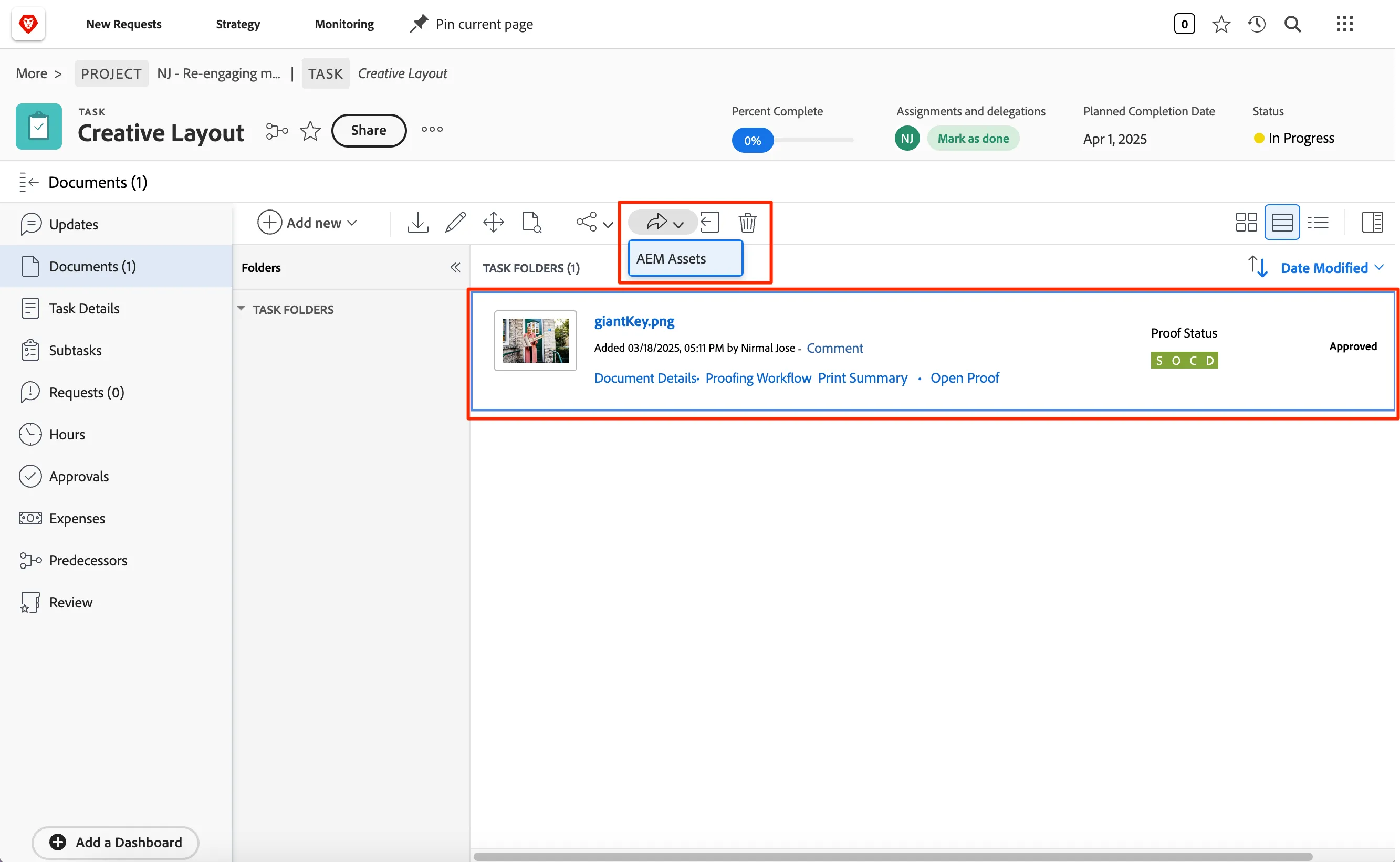
Task: Collapse the TASK FOLDERS tree
Action: click(241, 309)
